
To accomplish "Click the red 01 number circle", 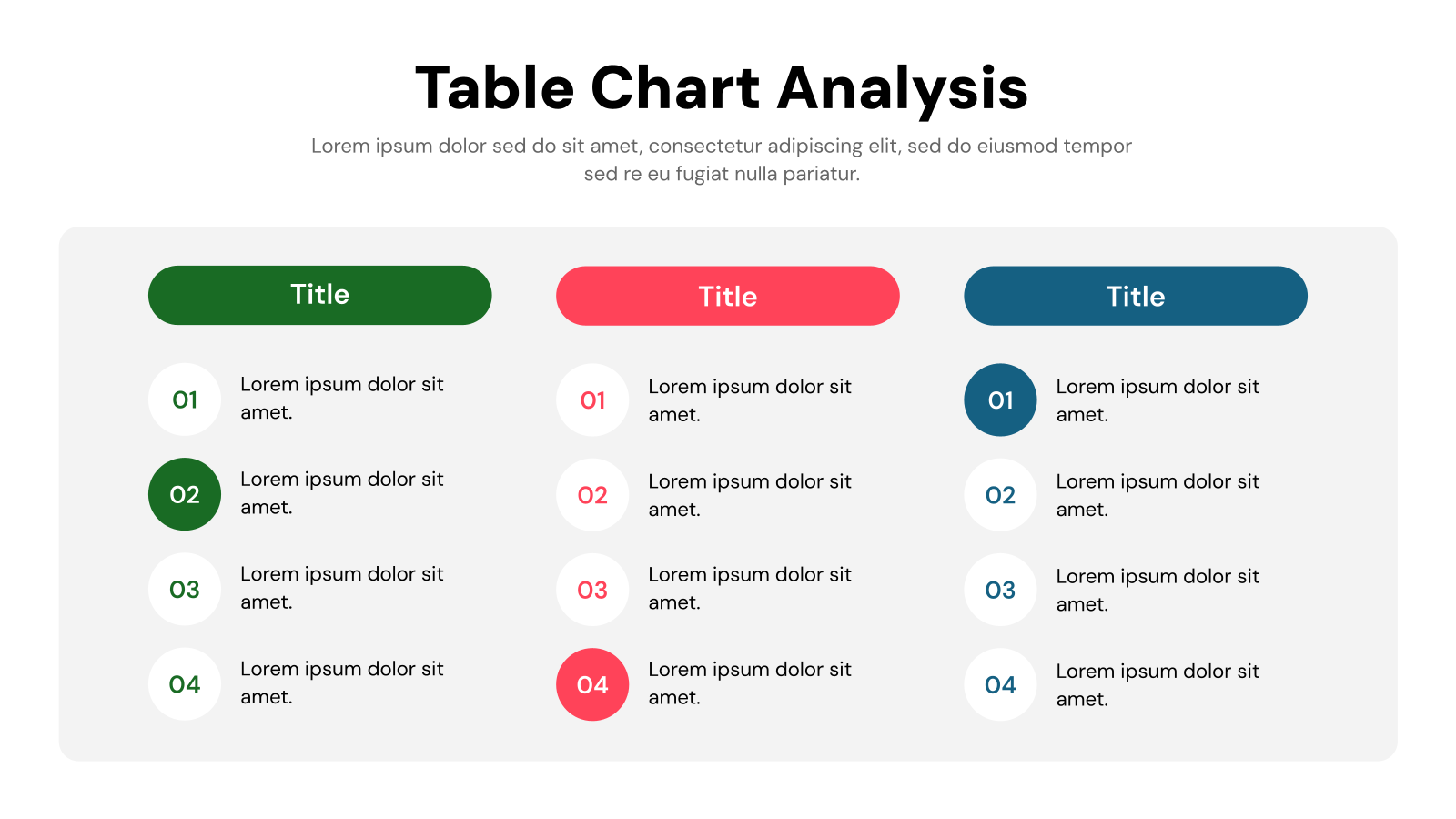I will click(x=592, y=400).
